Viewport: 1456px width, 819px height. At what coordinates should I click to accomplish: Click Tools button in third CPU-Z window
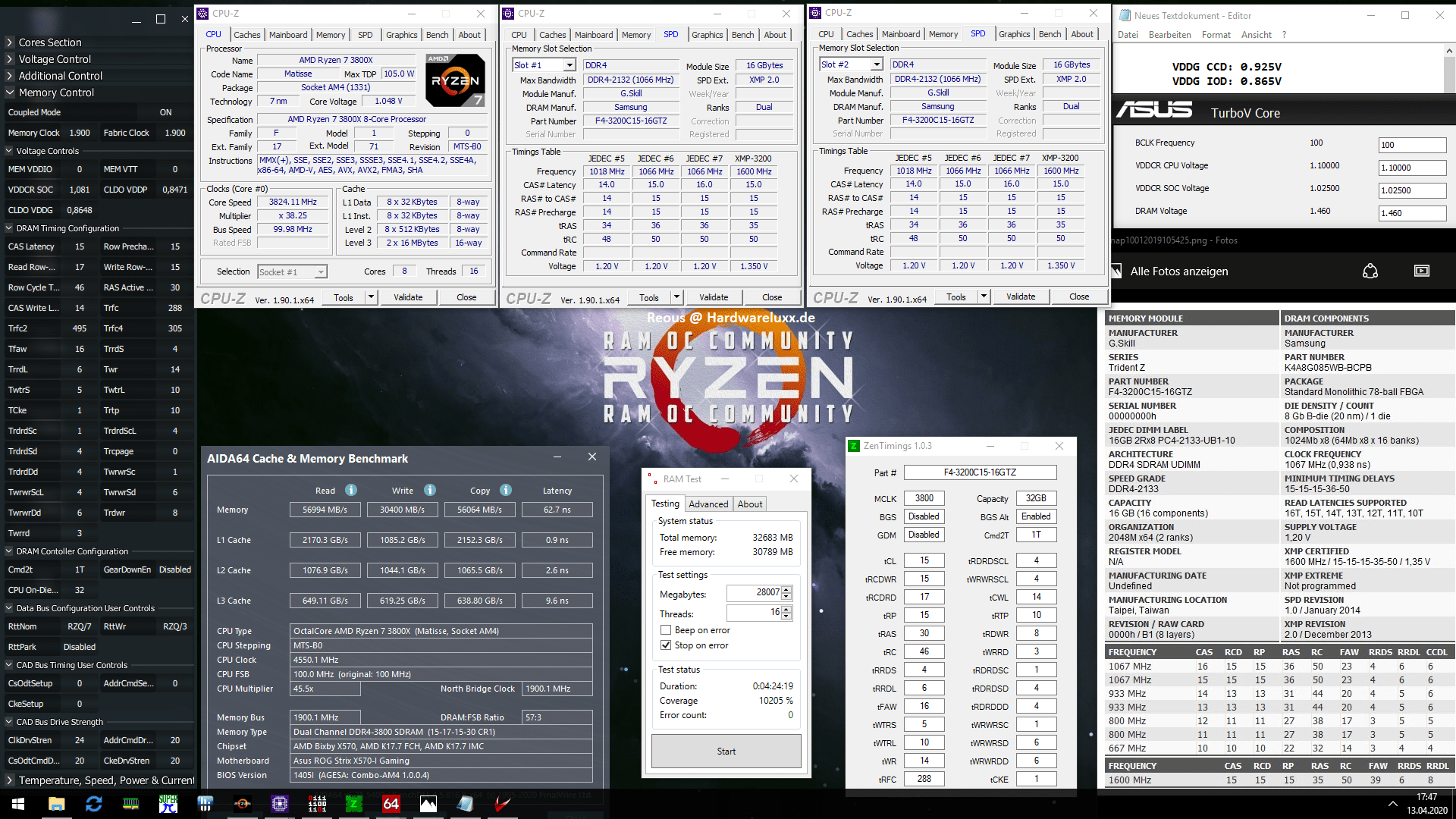pyautogui.click(x=956, y=297)
